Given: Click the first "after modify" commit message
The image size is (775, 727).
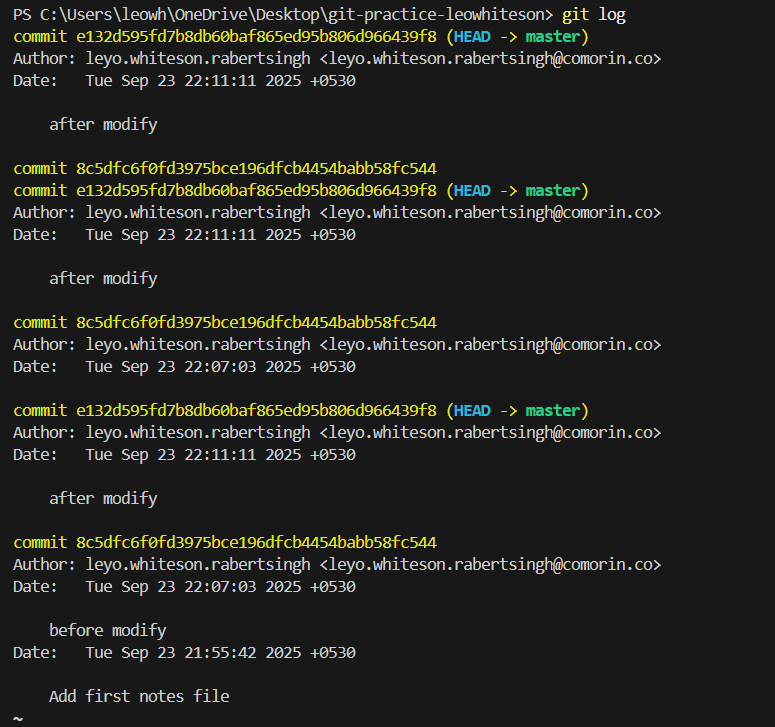Looking at the screenshot, I should point(103,124).
